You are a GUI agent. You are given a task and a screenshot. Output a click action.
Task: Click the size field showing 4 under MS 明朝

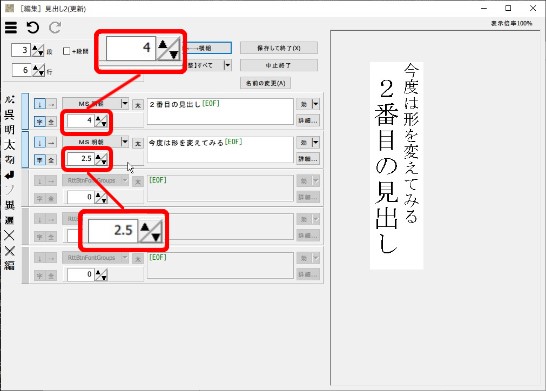[80, 121]
